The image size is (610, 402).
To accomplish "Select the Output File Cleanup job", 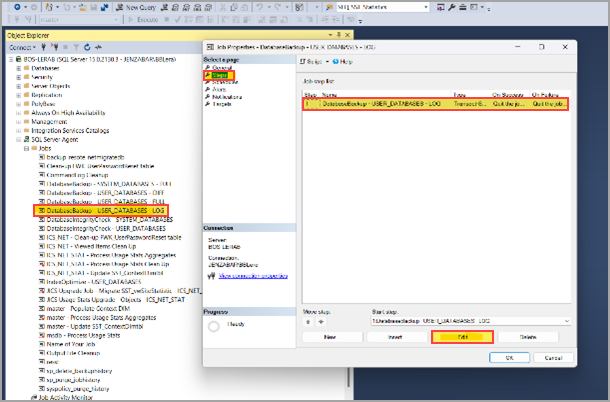I will coord(73,353).
